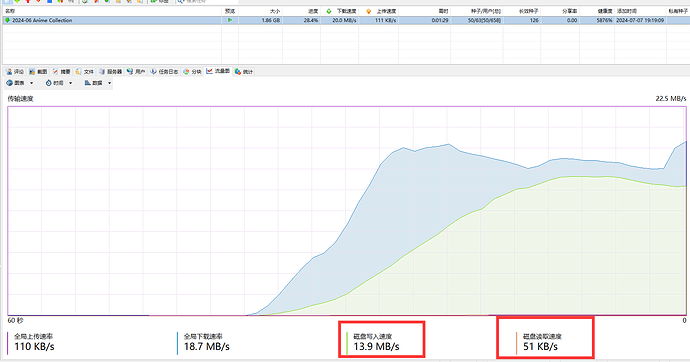Switch to the 分块 pieces tab
The height and width of the screenshot is (362, 690).
[x=192, y=71]
